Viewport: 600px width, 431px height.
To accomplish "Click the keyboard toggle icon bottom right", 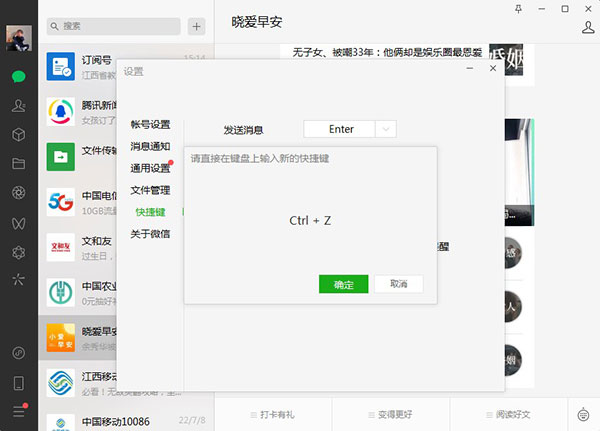I will (584, 412).
